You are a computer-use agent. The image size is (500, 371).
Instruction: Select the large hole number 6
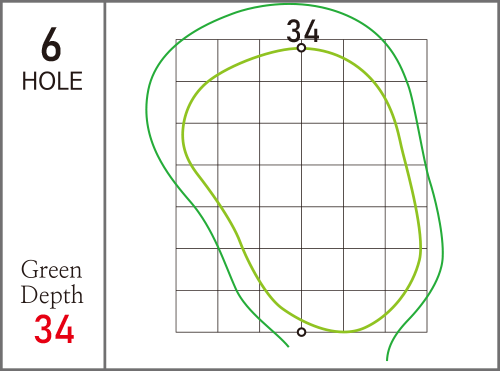pos(51,45)
